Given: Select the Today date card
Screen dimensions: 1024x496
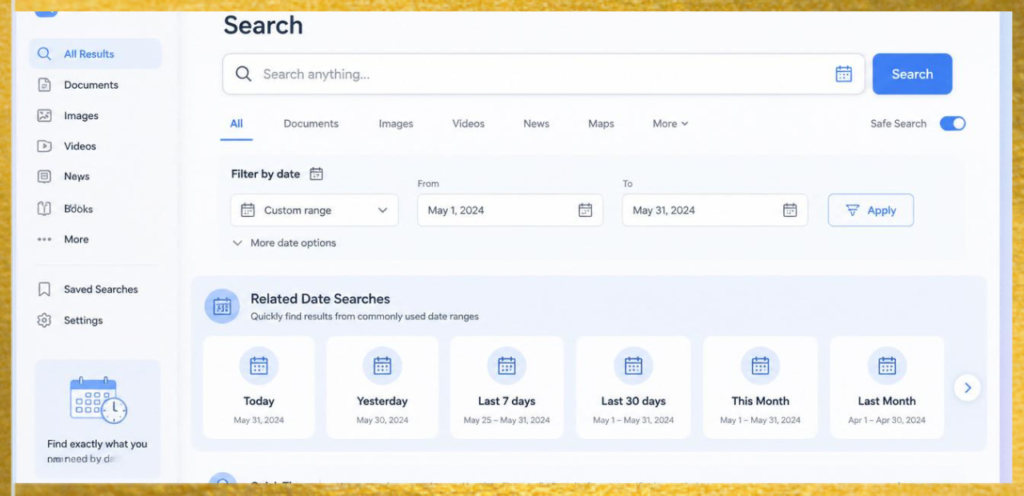Looking at the screenshot, I should pyautogui.click(x=259, y=388).
